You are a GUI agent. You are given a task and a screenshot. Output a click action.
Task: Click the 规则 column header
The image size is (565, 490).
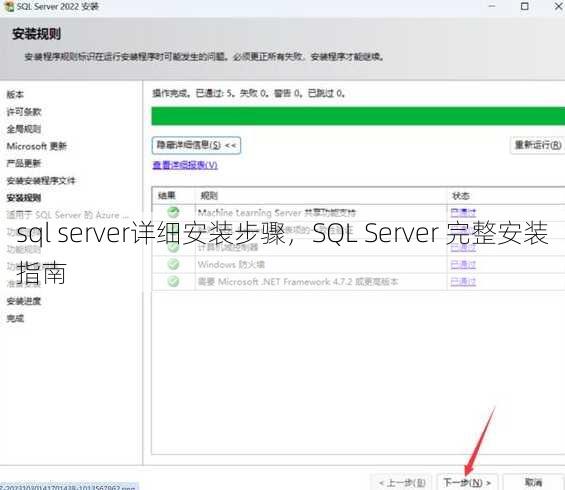tap(209, 196)
